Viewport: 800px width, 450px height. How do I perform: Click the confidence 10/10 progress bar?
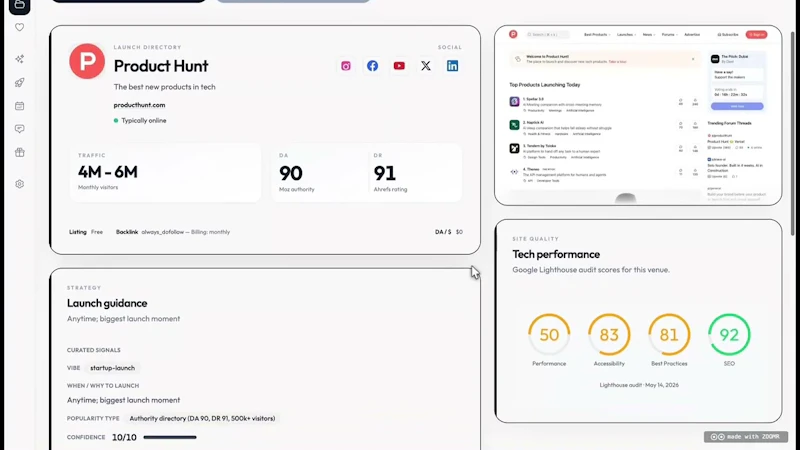(x=170, y=437)
